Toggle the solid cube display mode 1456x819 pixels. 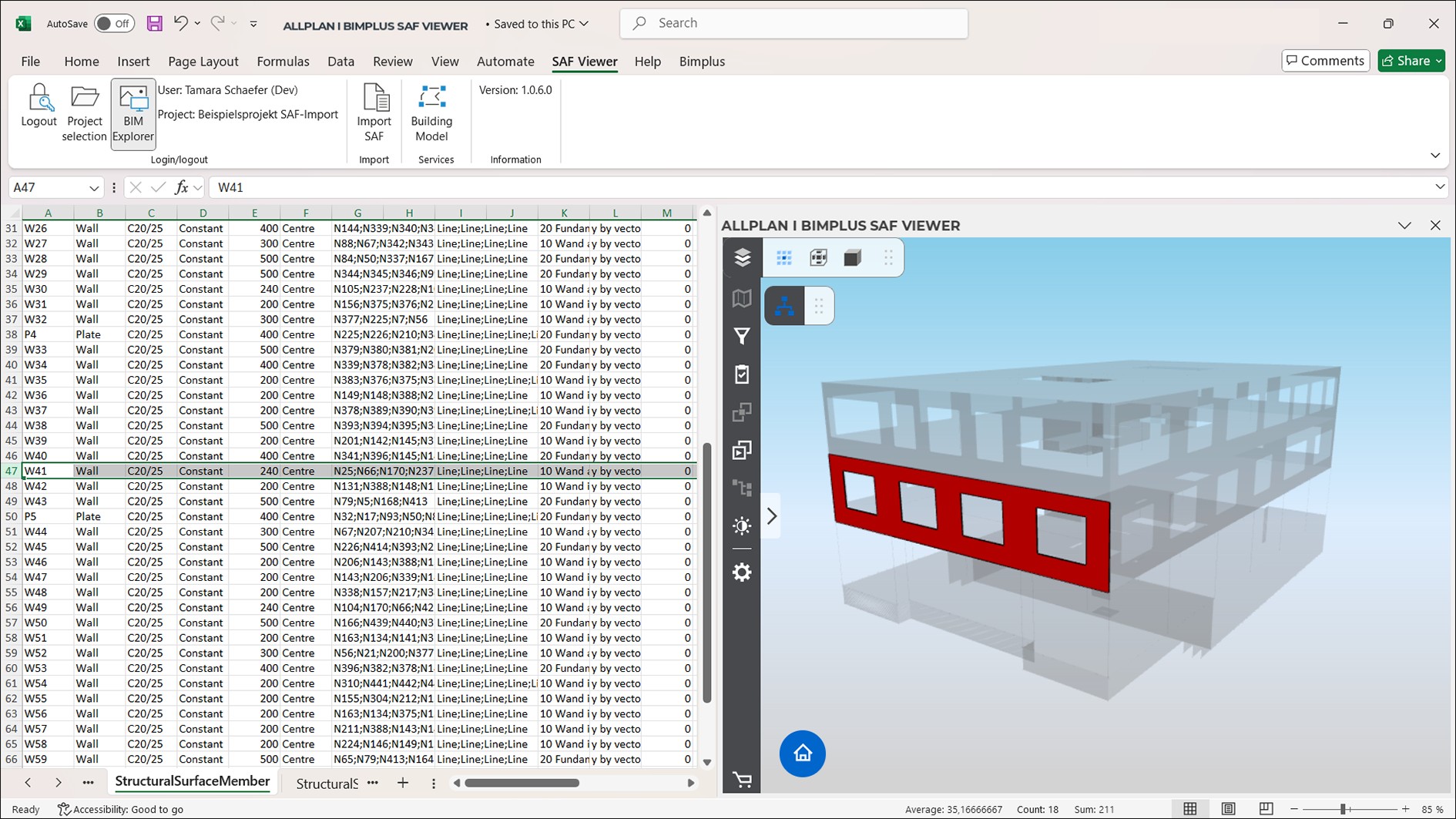[x=852, y=258]
